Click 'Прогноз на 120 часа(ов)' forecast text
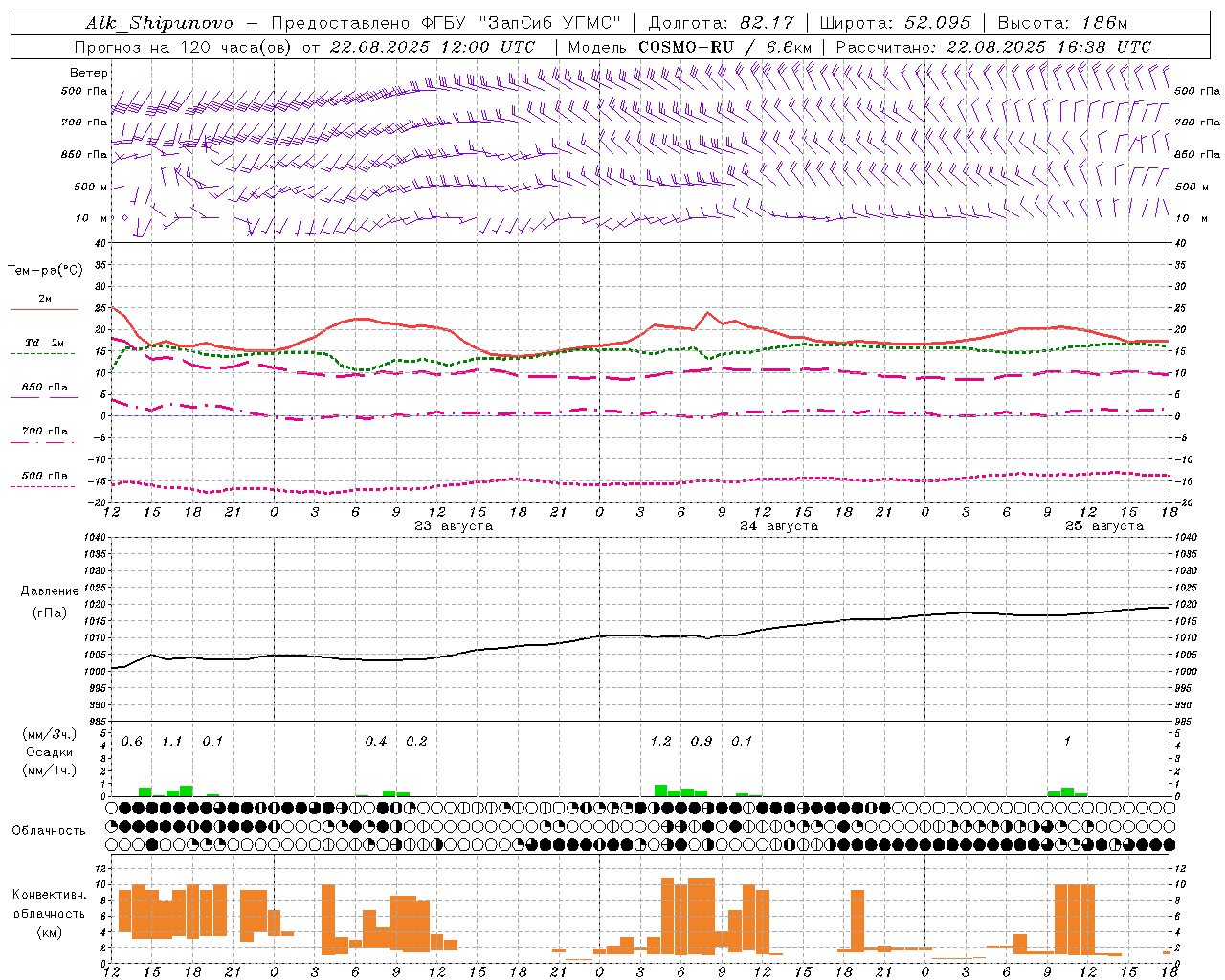Screen dimensions: 1225x980 (184, 47)
